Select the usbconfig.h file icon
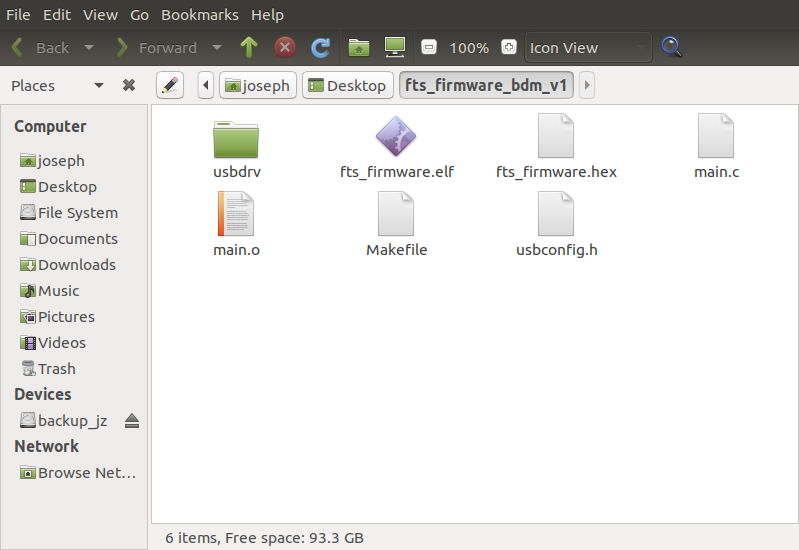This screenshot has height=550, width=799. 556,214
